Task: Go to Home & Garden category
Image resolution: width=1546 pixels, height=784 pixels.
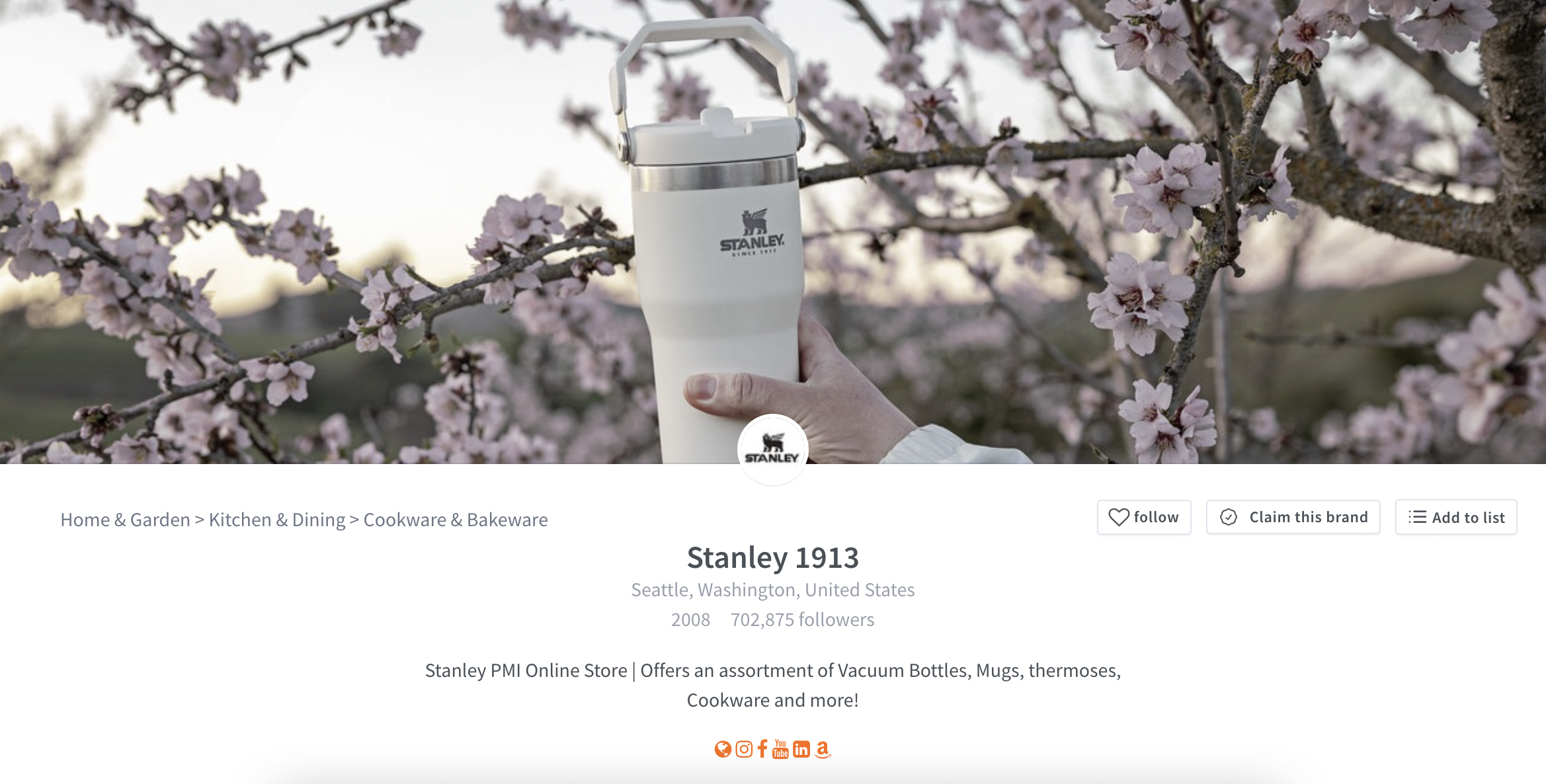Action: coord(125,520)
